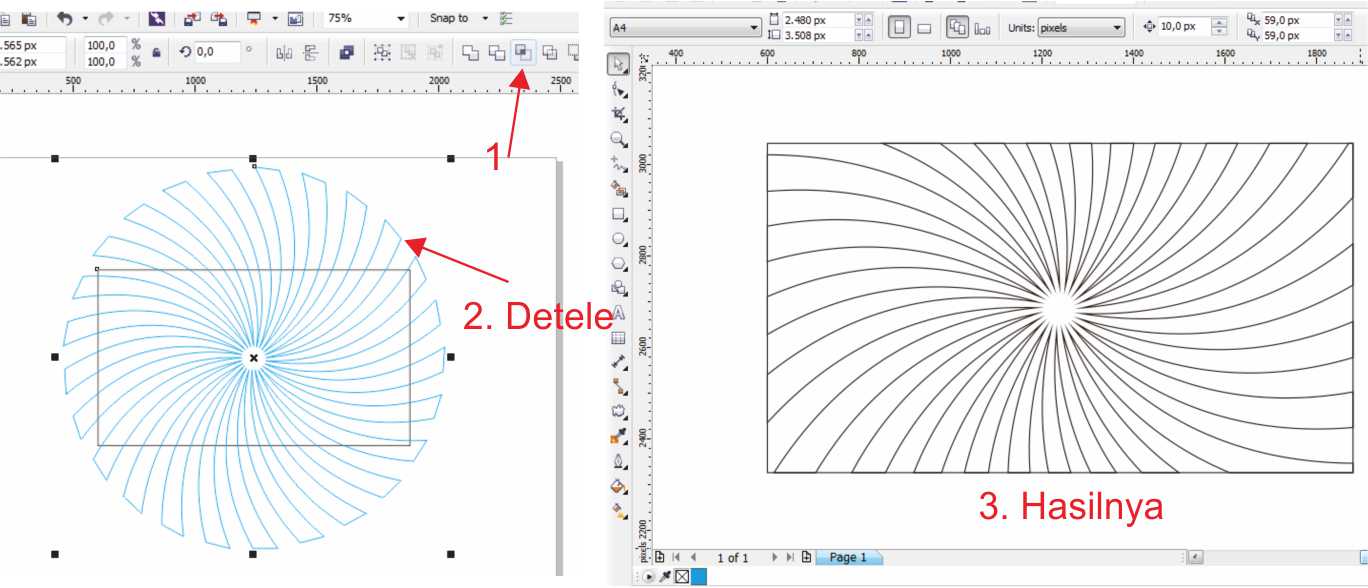Image resolution: width=1368 pixels, height=588 pixels.
Task: Open the 75% zoom level dropdown
Action: coord(401,19)
